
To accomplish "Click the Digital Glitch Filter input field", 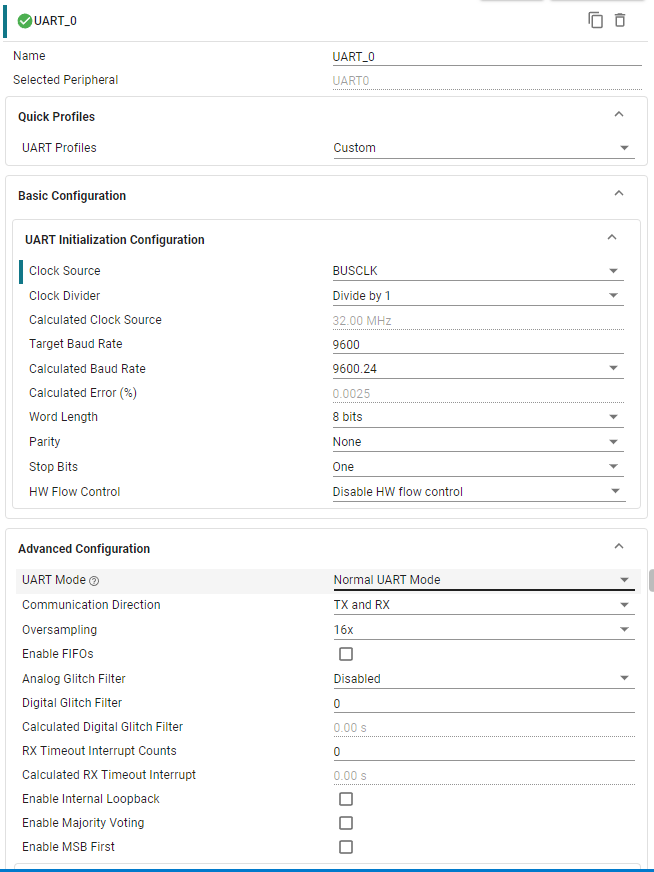I will (483, 703).
